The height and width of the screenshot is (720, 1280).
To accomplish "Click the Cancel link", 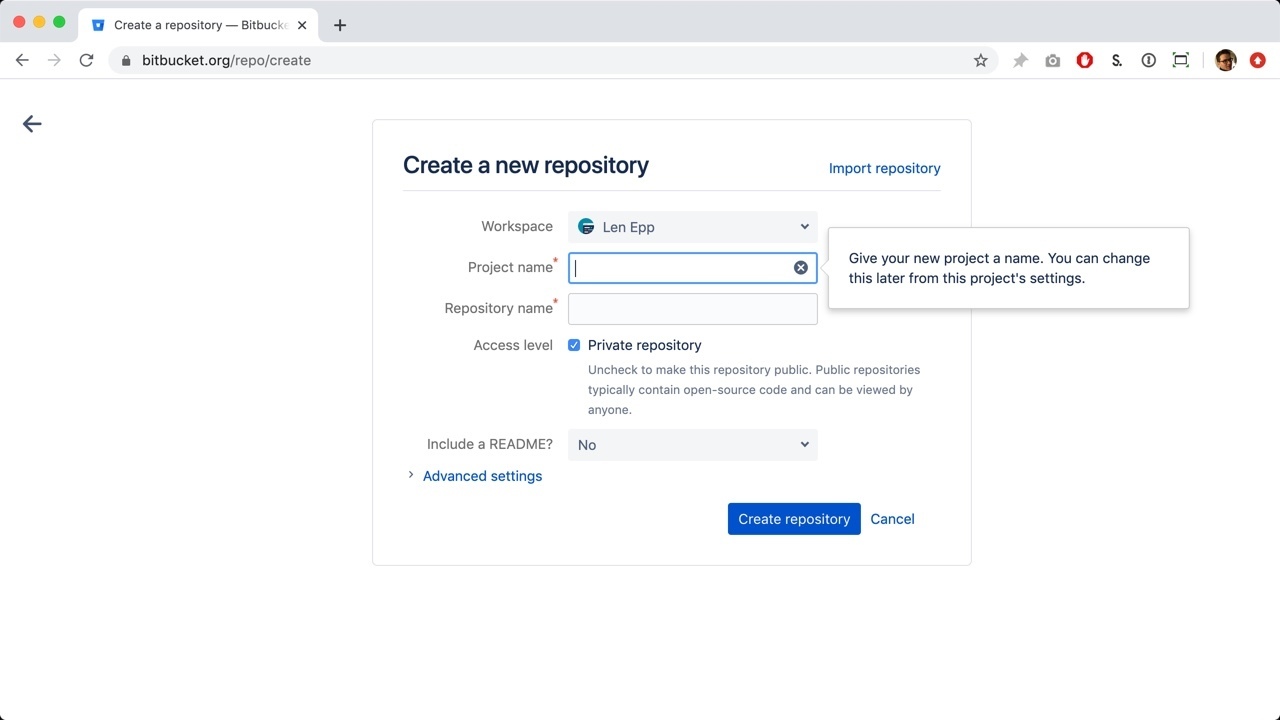I will pos(892,519).
